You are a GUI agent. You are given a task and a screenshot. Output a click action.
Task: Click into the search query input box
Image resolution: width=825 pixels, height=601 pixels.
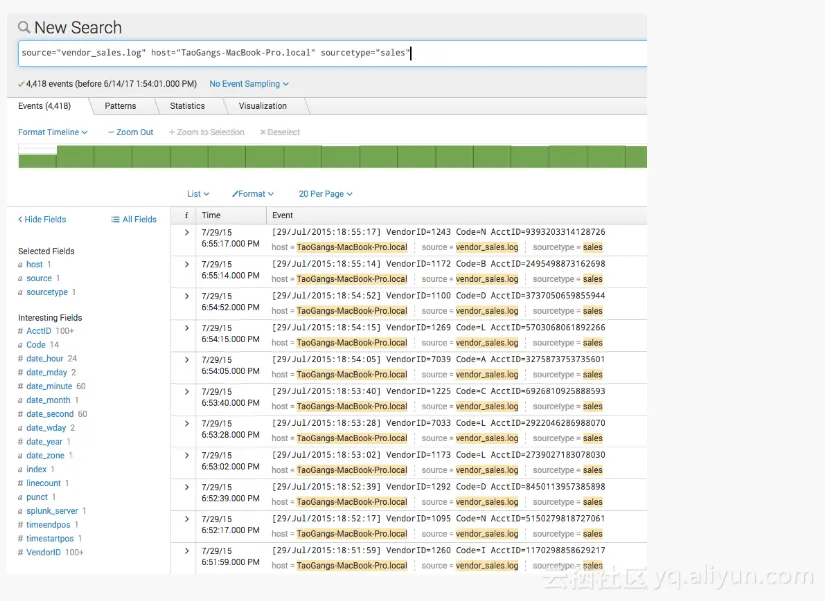(x=330, y=53)
